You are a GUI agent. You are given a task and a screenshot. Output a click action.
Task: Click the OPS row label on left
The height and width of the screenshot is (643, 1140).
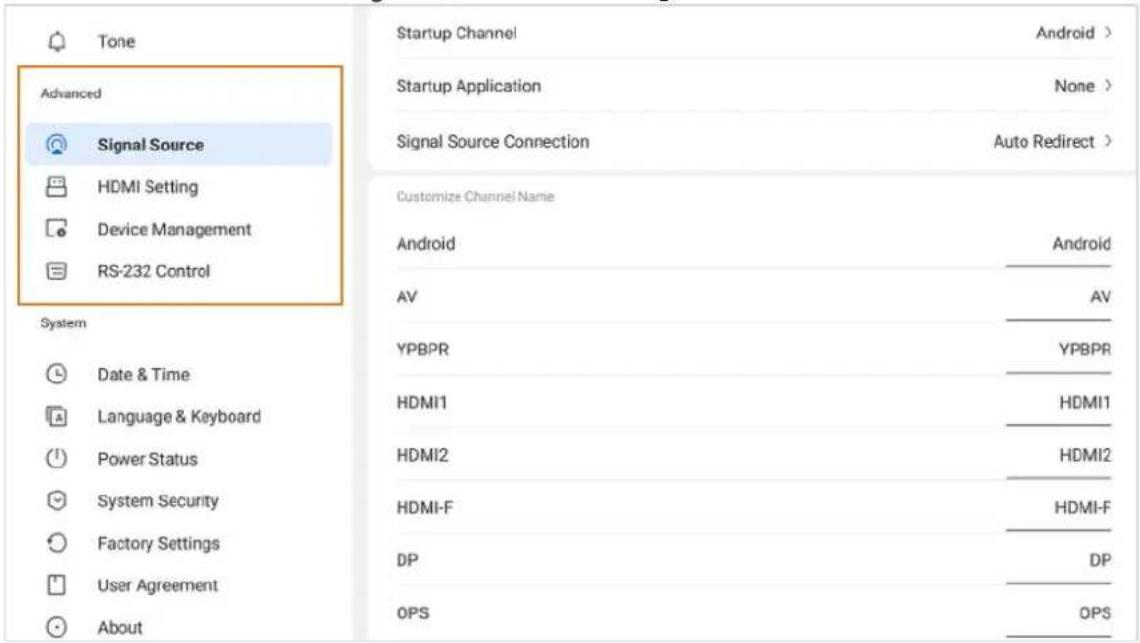click(412, 613)
